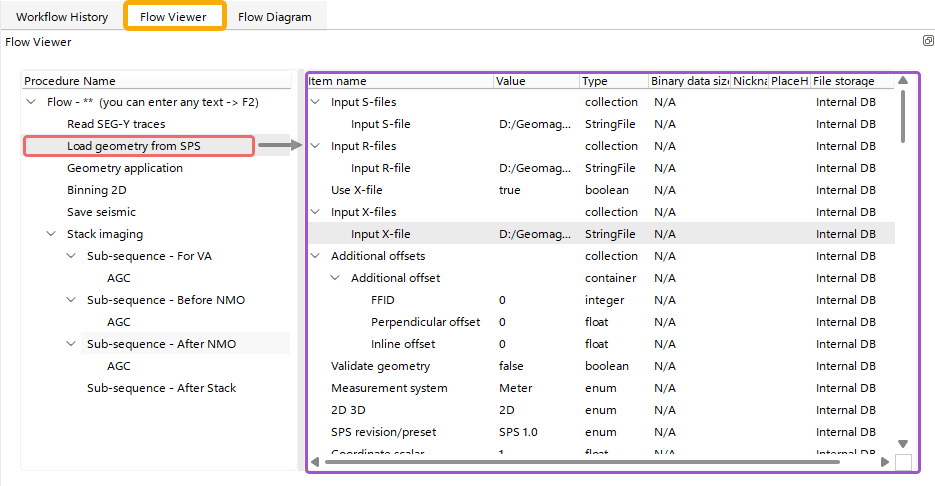Viewport: 935px width, 486px height.
Task: Select the Validate geometry item name
Action: pyautogui.click(x=380, y=366)
